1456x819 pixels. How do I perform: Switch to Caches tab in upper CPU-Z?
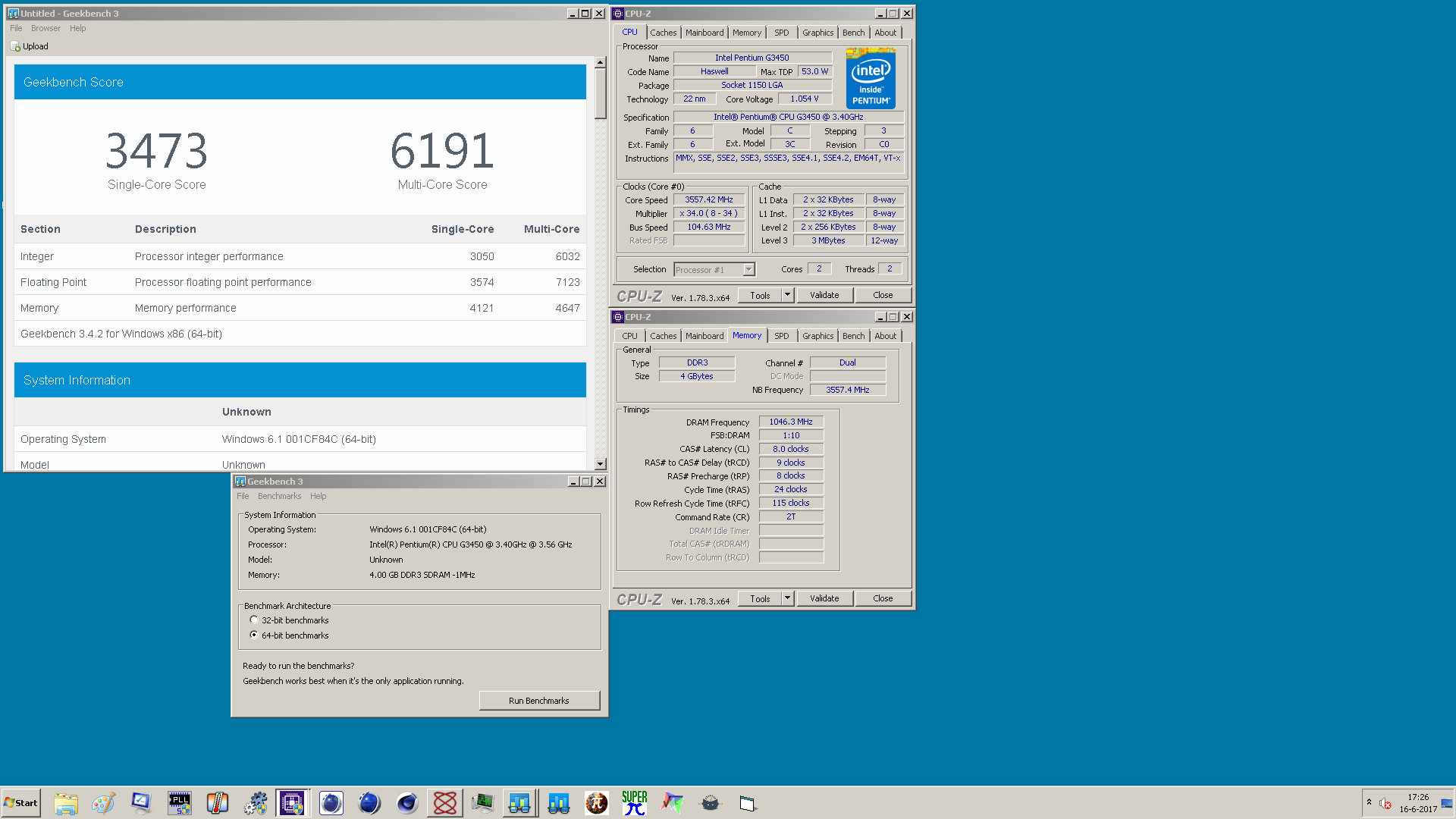tap(663, 33)
